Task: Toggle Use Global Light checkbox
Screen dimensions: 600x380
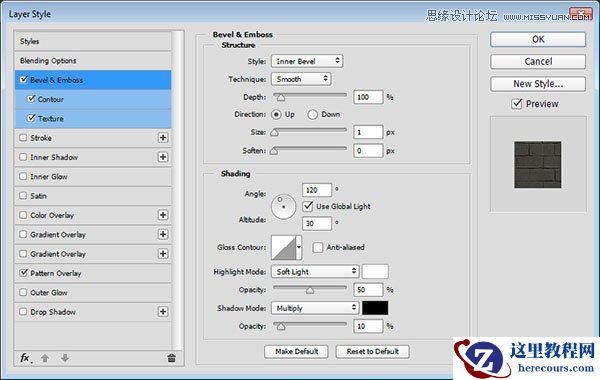Action: tap(308, 206)
